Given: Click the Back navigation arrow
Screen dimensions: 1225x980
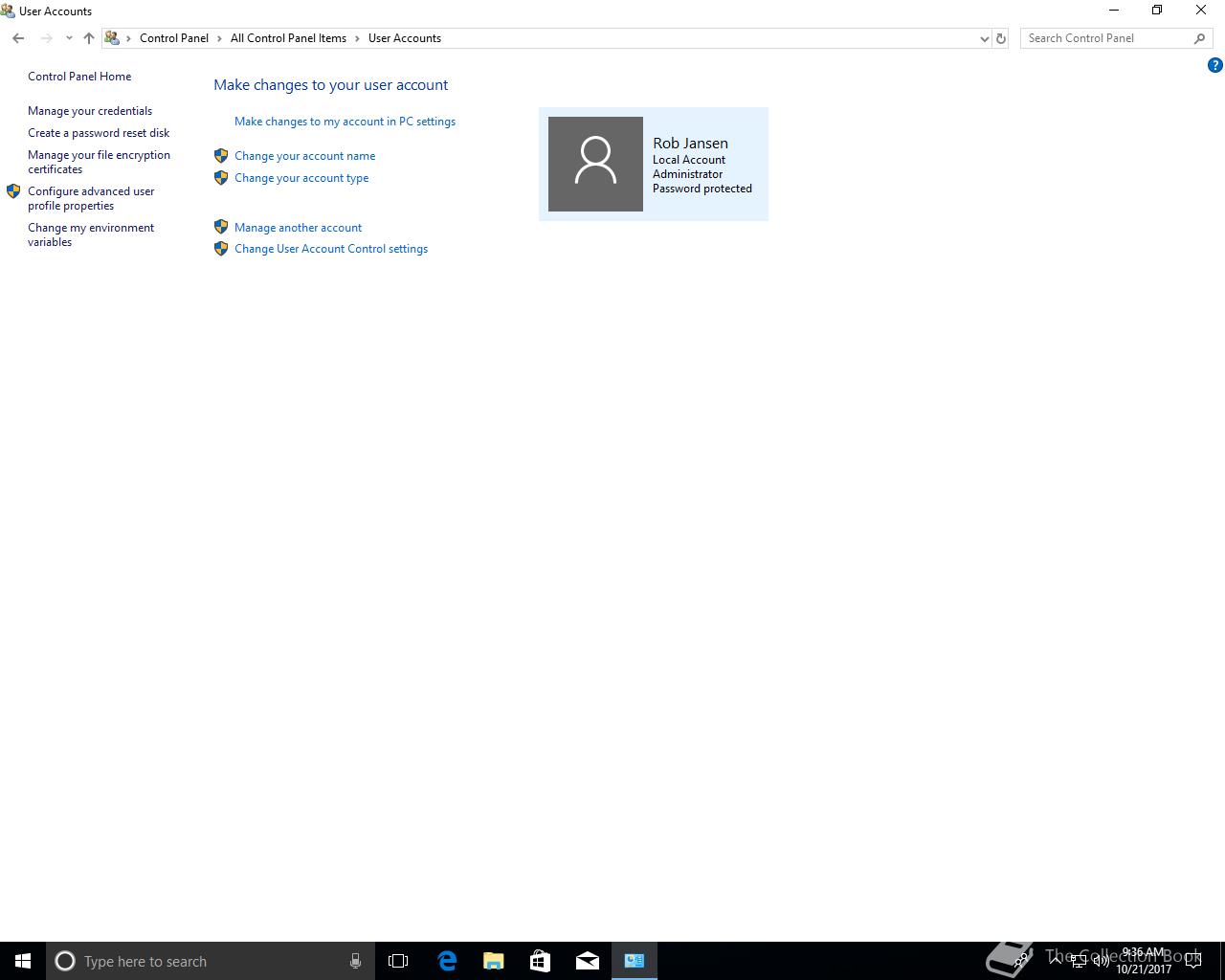Looking at the screenshot, I should pos(18,38).
